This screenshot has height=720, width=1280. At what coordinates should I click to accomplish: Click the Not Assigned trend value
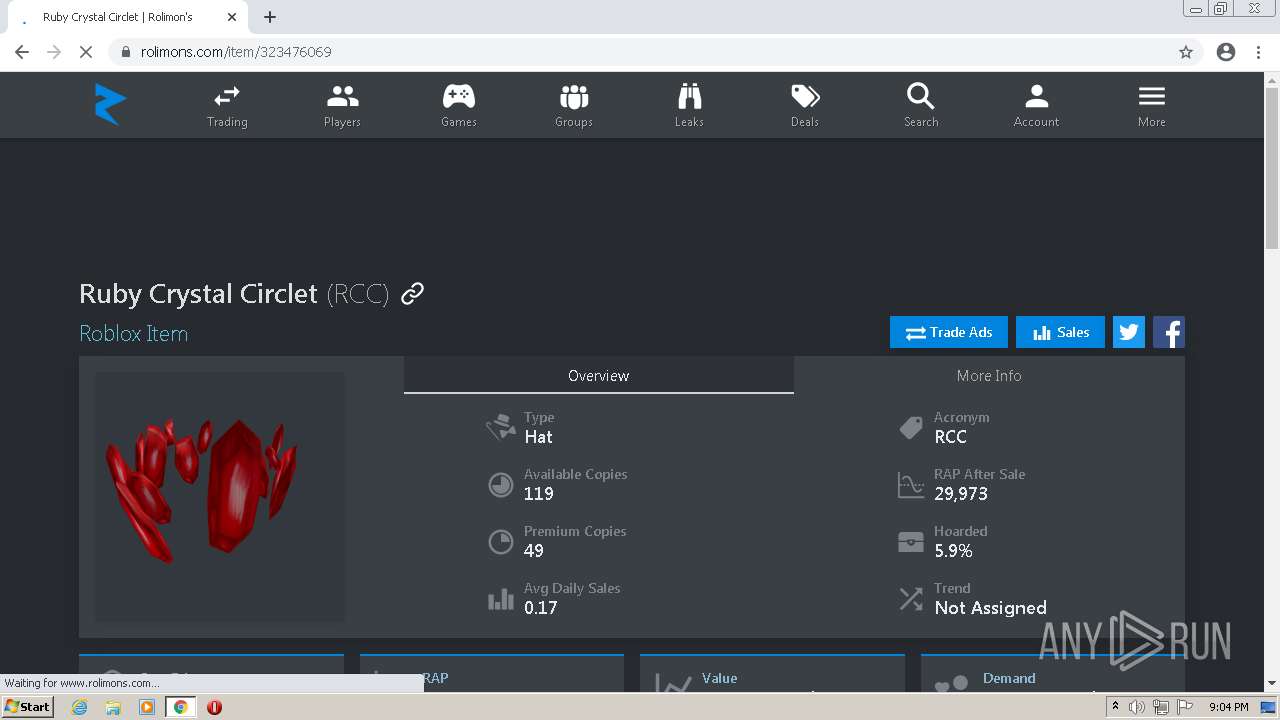click(x=991, y=608)
